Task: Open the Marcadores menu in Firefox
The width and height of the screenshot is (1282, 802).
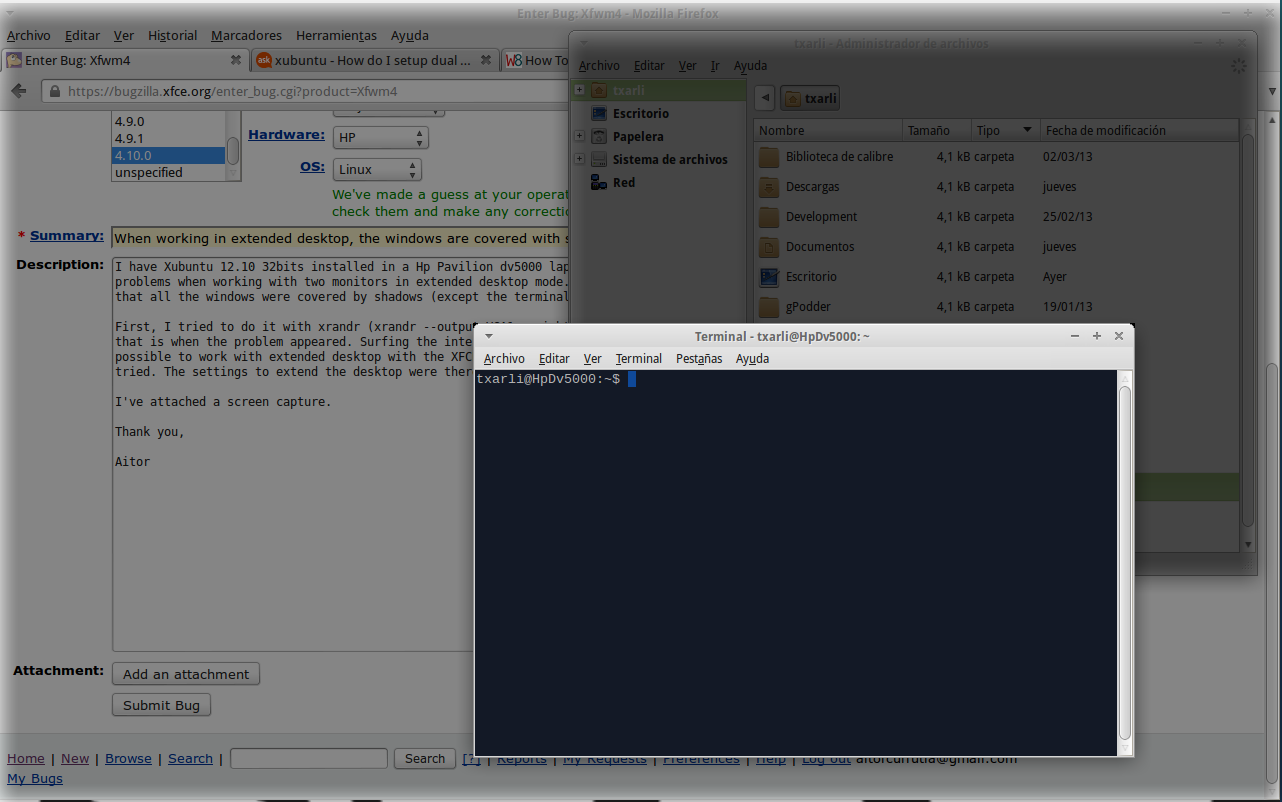Action: (246, 35)
